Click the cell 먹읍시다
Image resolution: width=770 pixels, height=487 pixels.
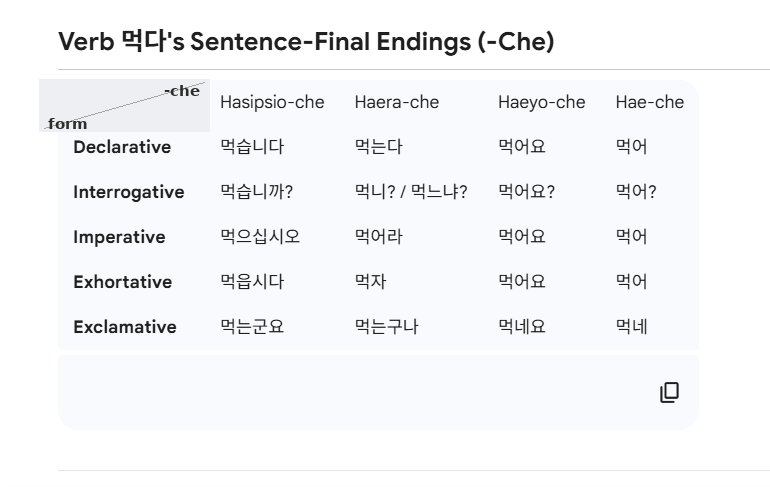tap(252, 282)
